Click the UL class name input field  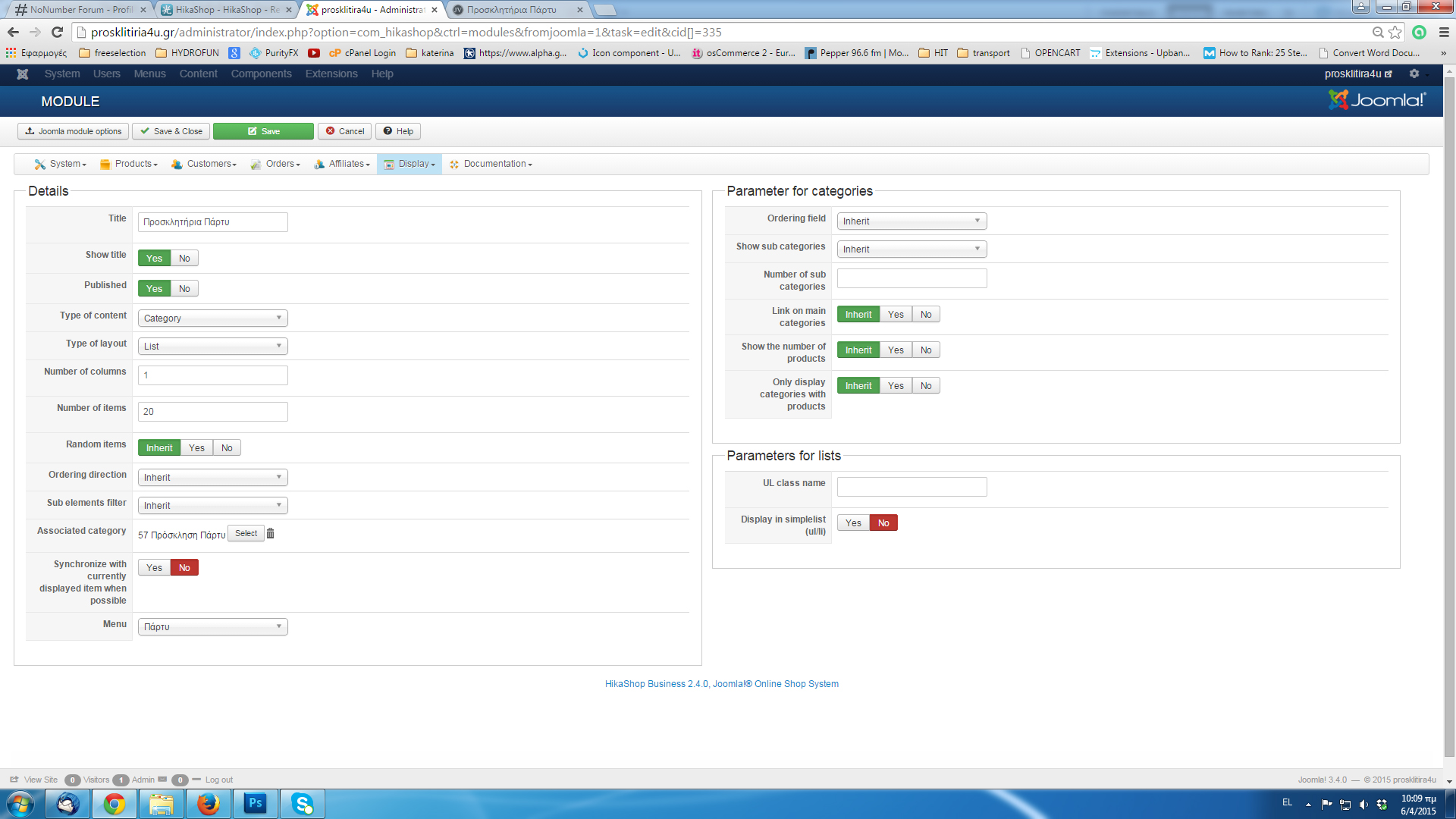(x=912, y=487)
